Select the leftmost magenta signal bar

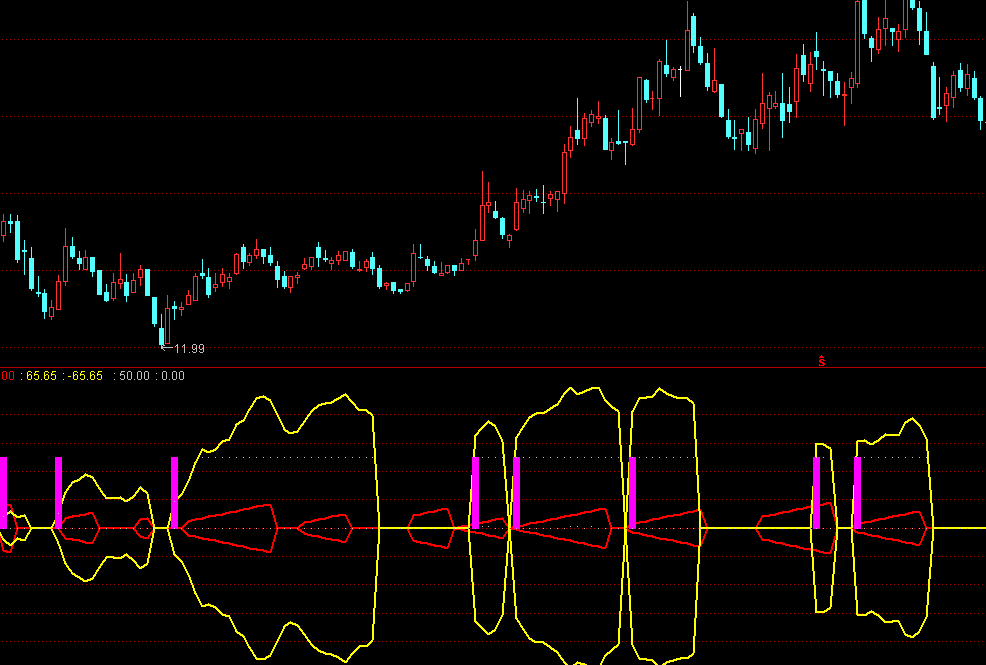(3, 490)
